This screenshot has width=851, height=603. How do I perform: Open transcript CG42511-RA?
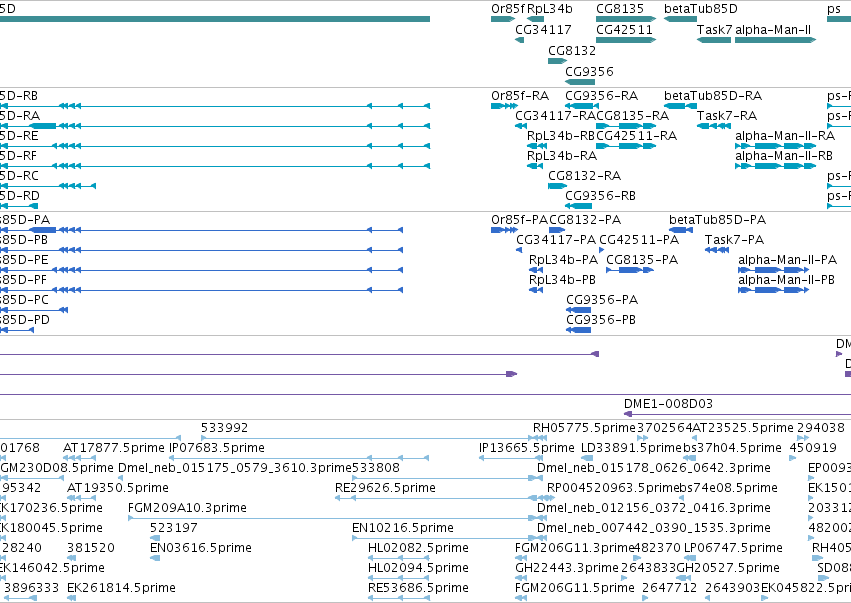636,136
